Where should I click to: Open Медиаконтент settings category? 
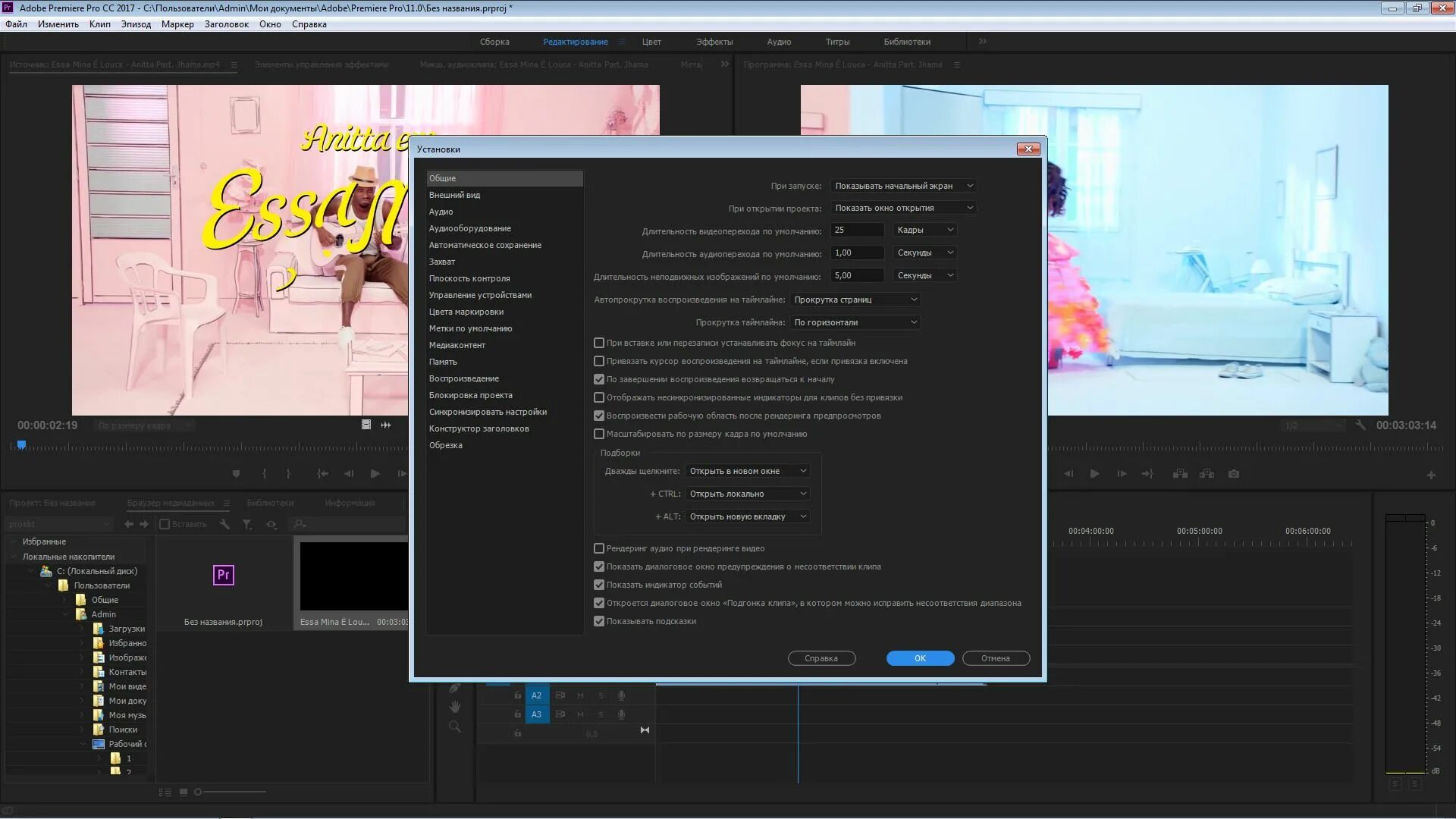coord(458,344)
